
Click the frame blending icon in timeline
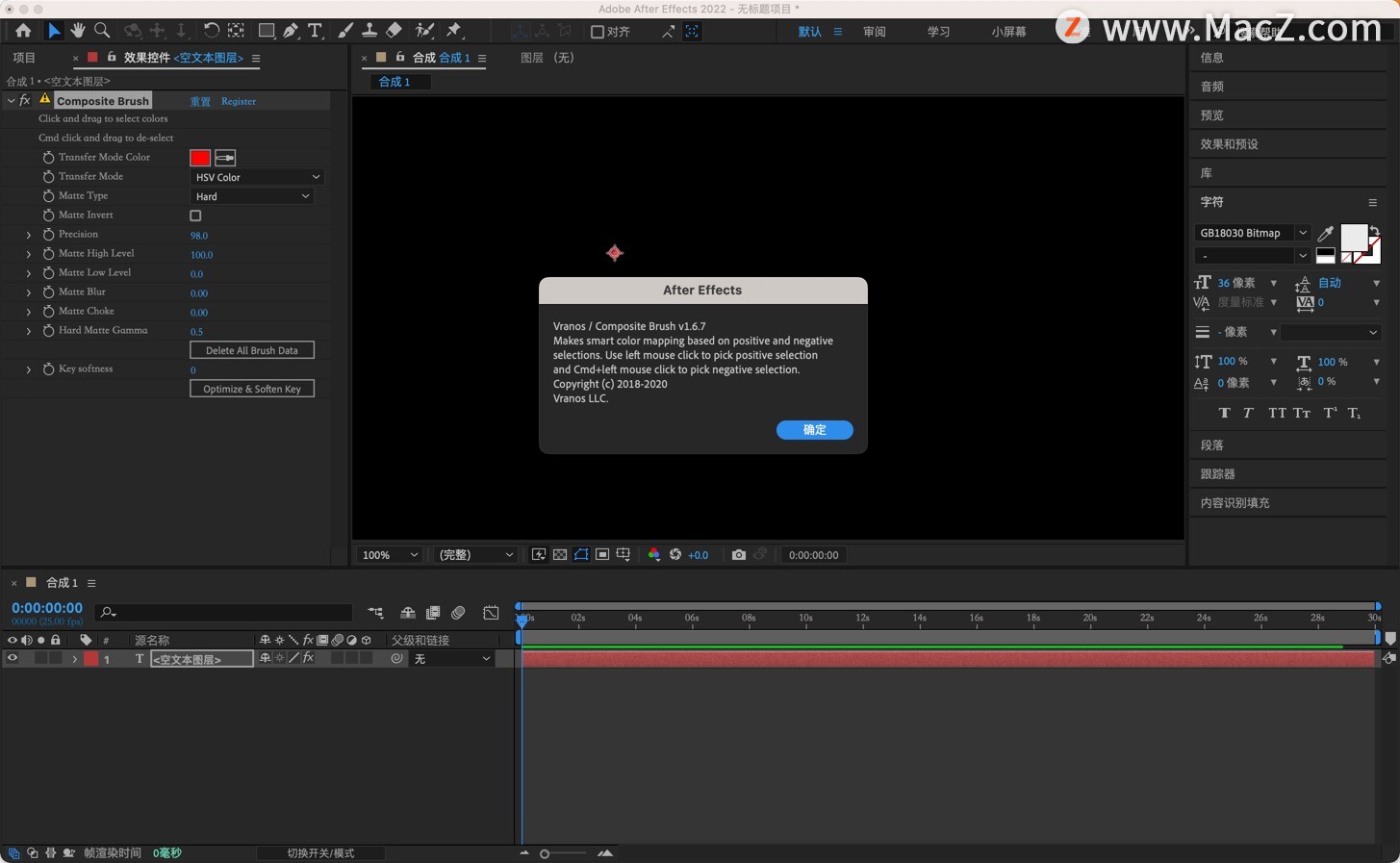pos(433,613)
